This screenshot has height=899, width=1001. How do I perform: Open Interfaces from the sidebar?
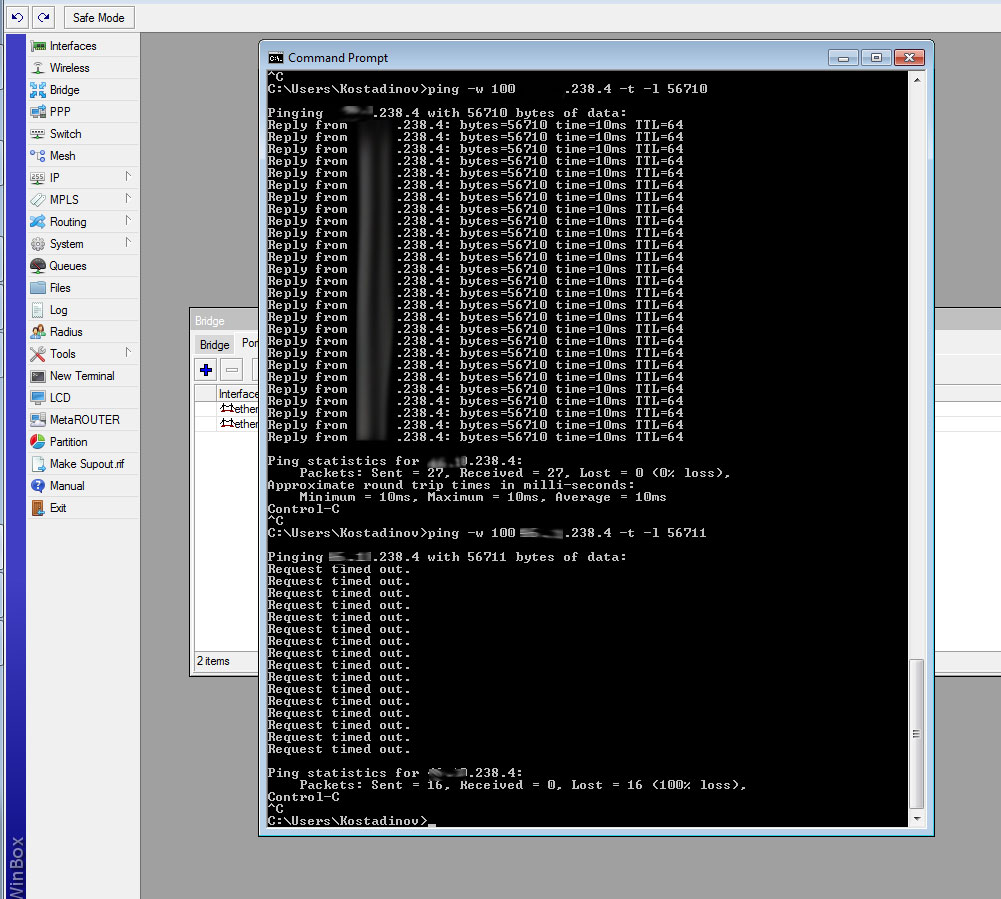[73, 46]
